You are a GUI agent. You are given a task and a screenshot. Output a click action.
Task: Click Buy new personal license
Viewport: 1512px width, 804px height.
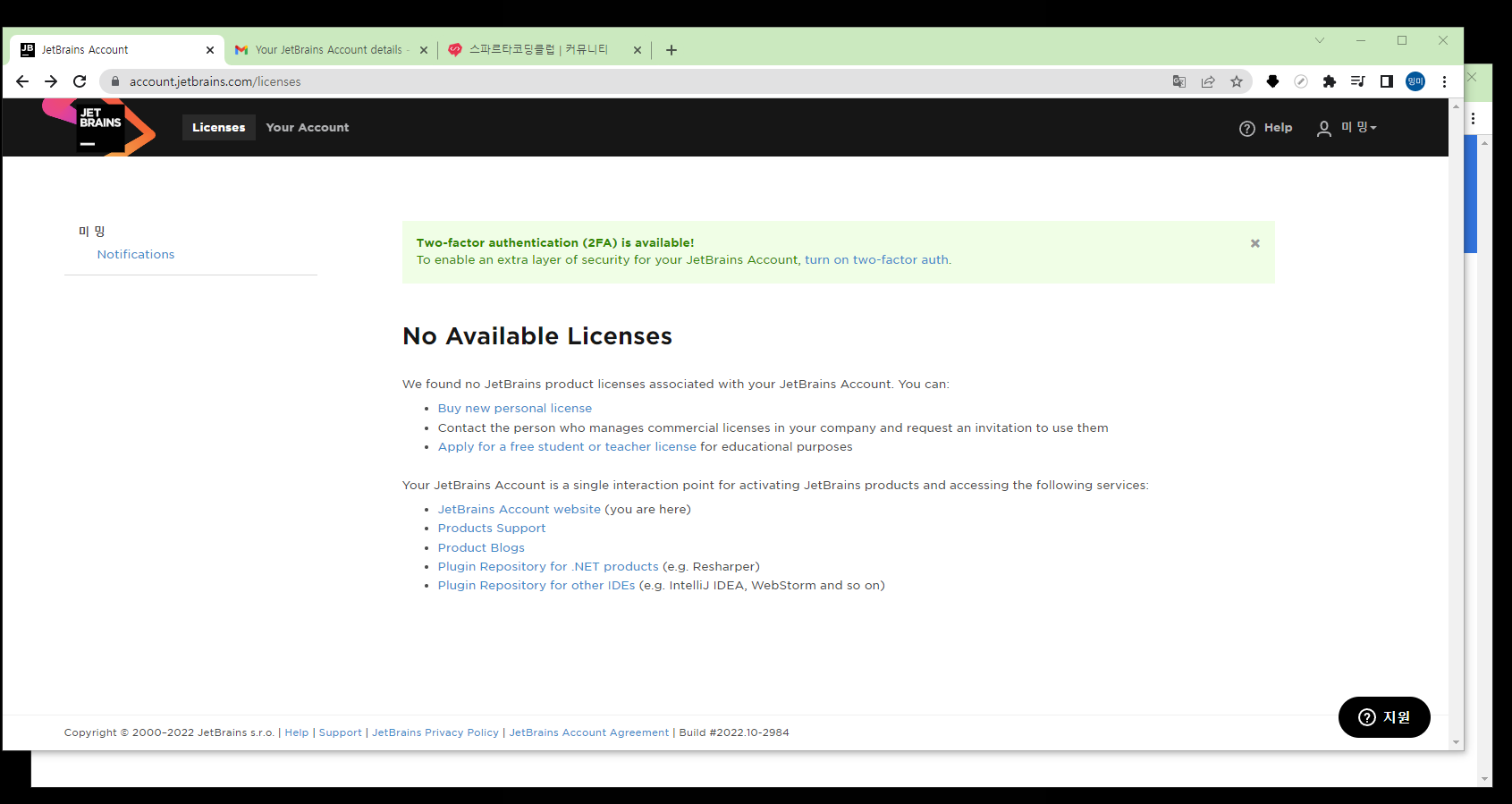point(515,408)
